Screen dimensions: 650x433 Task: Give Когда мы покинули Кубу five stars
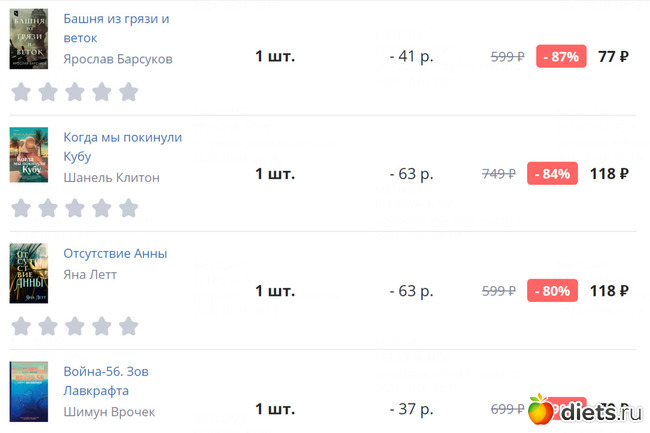coord(128,208)
